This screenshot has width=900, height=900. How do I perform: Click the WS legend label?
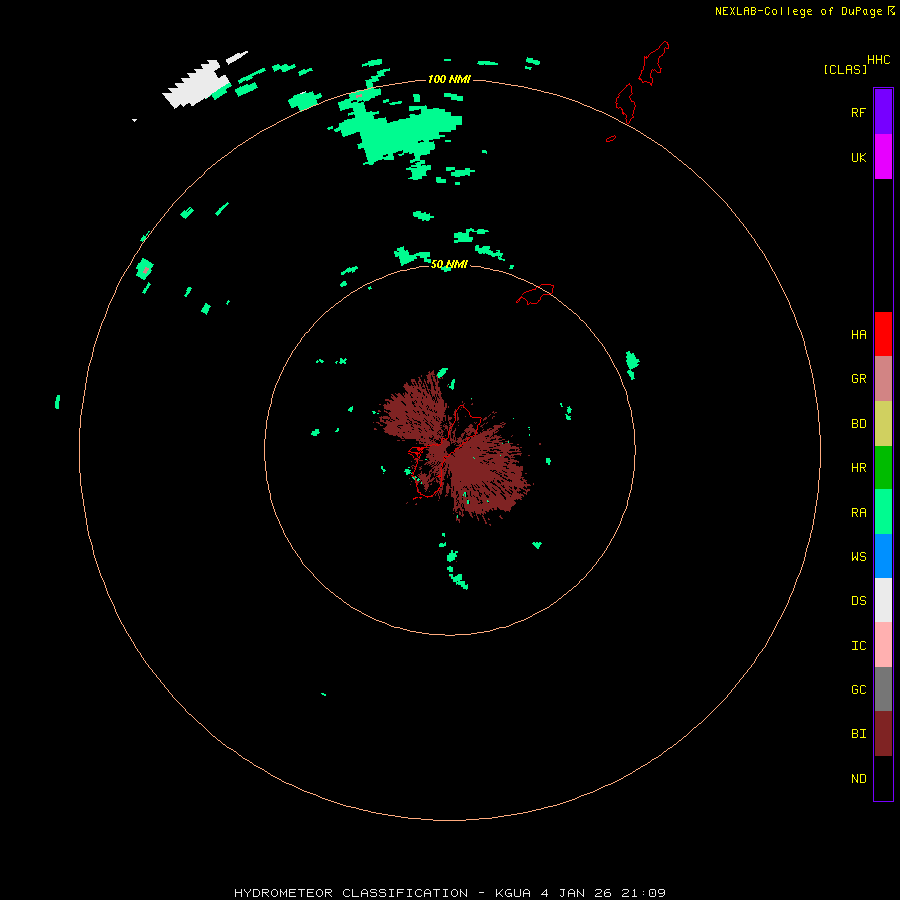click(x=858, y=556)
